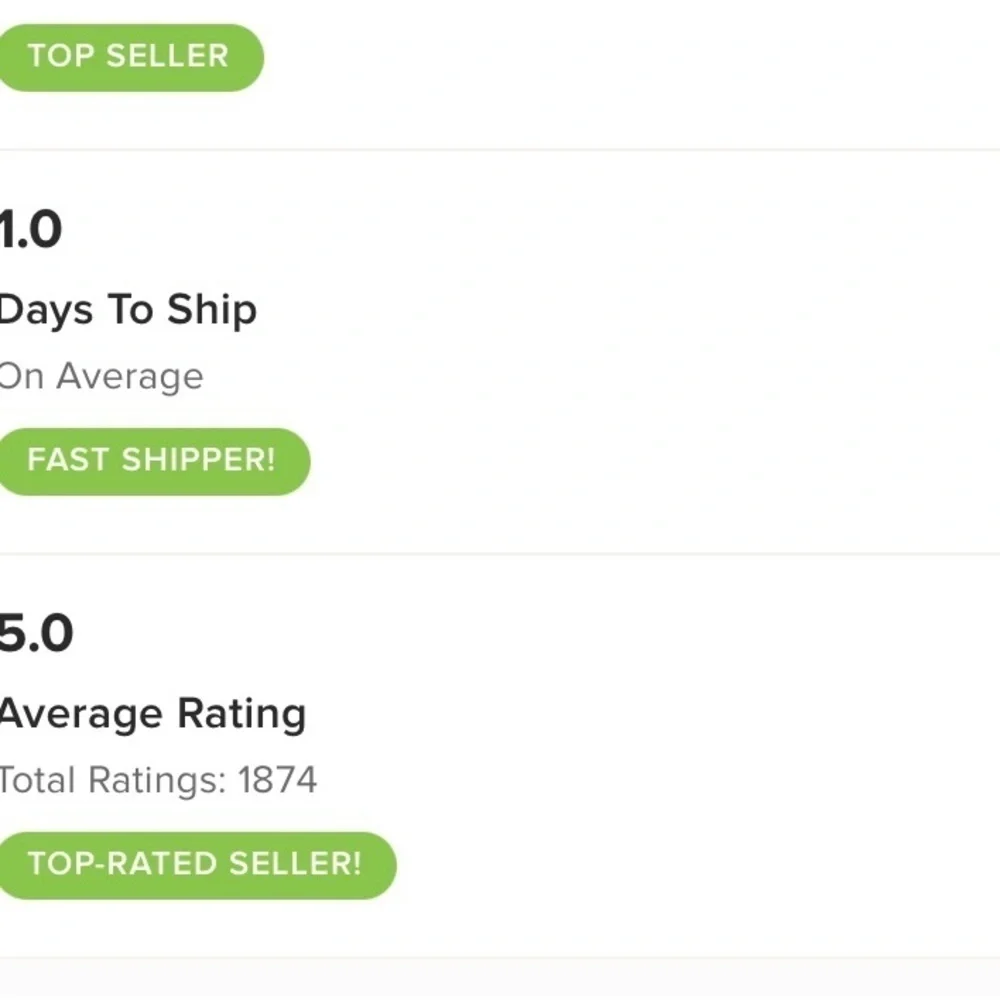Click the Total Ratings label

[x=113, y=779]
